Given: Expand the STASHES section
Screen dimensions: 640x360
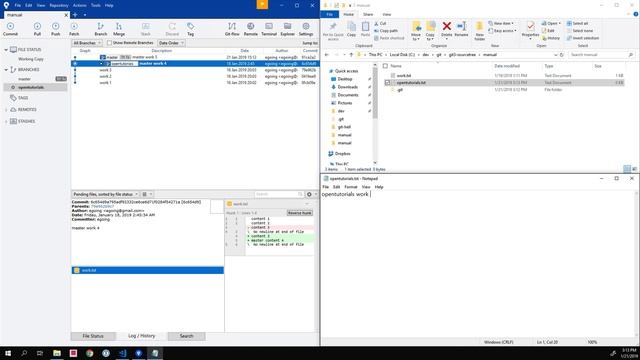Looking at the screenshot, I should [x=6, y=121].
